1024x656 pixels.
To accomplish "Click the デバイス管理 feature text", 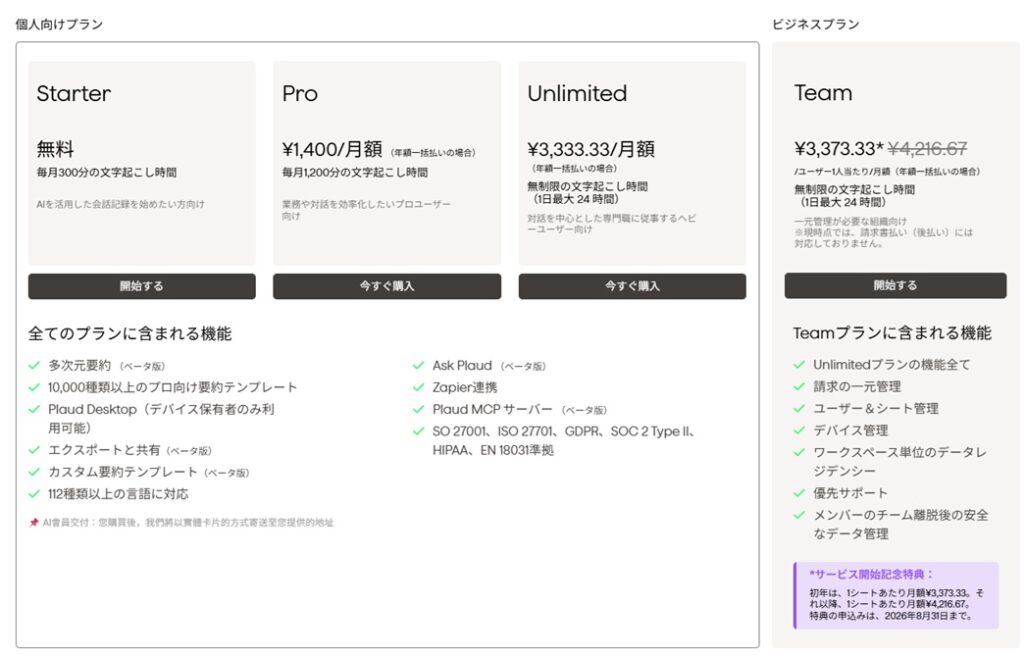I will (850, 431).
